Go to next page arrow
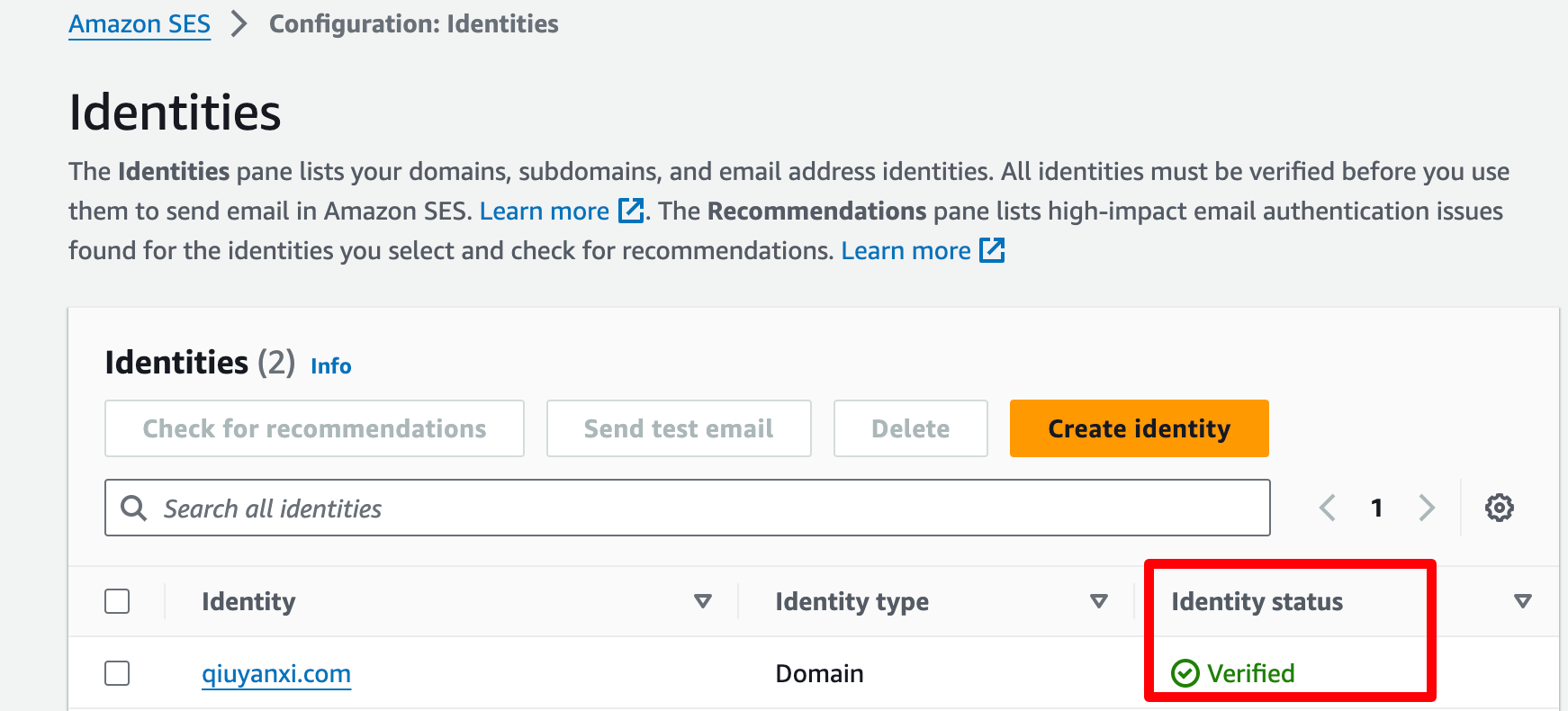Image resolution: width=1568 pixels, height=711 pixels. tap(1427, 508)
